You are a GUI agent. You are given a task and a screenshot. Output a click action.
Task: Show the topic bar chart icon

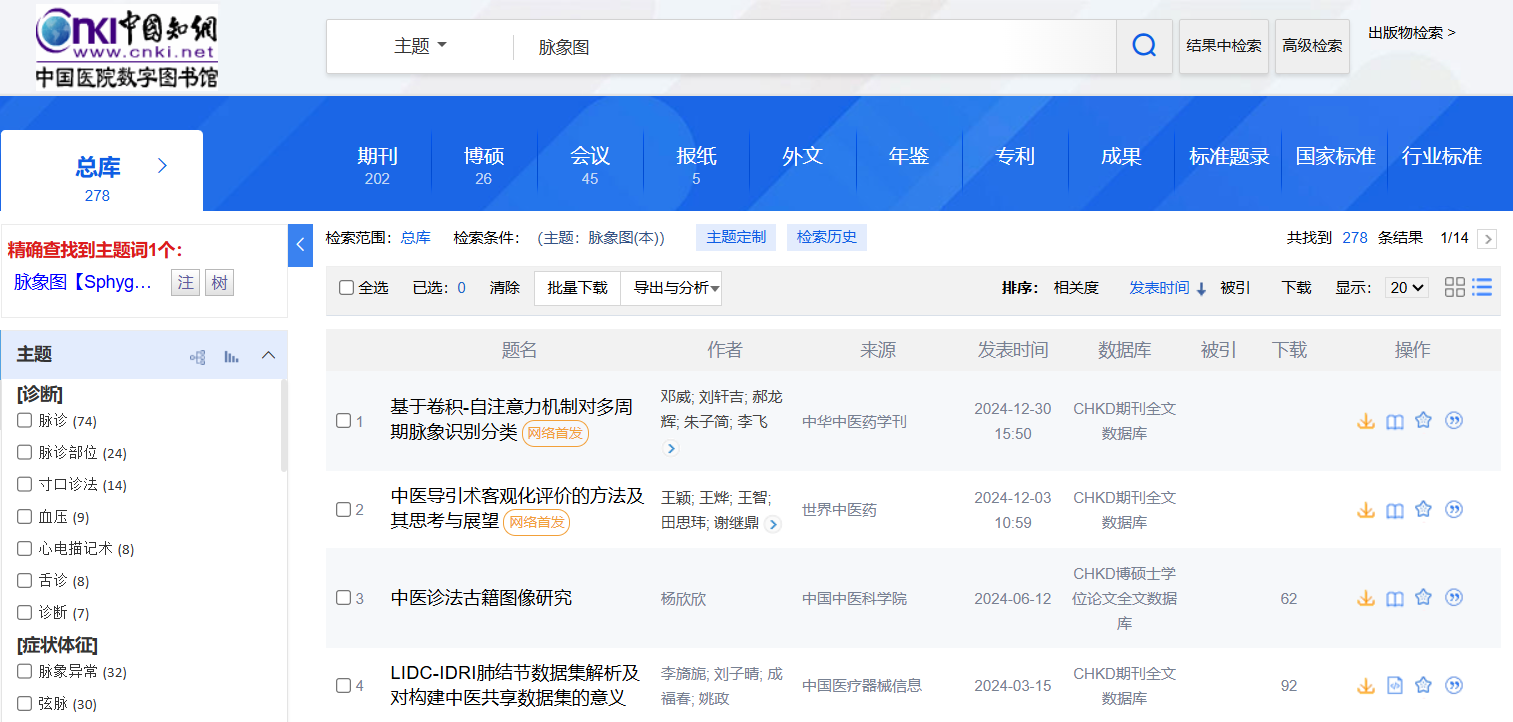click(x=232, y=357)
